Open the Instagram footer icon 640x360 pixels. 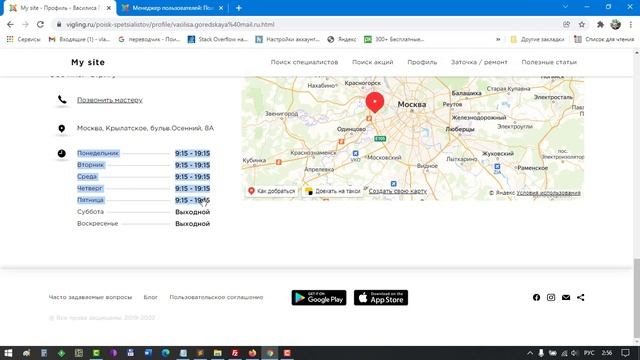[x=551, y=298]
